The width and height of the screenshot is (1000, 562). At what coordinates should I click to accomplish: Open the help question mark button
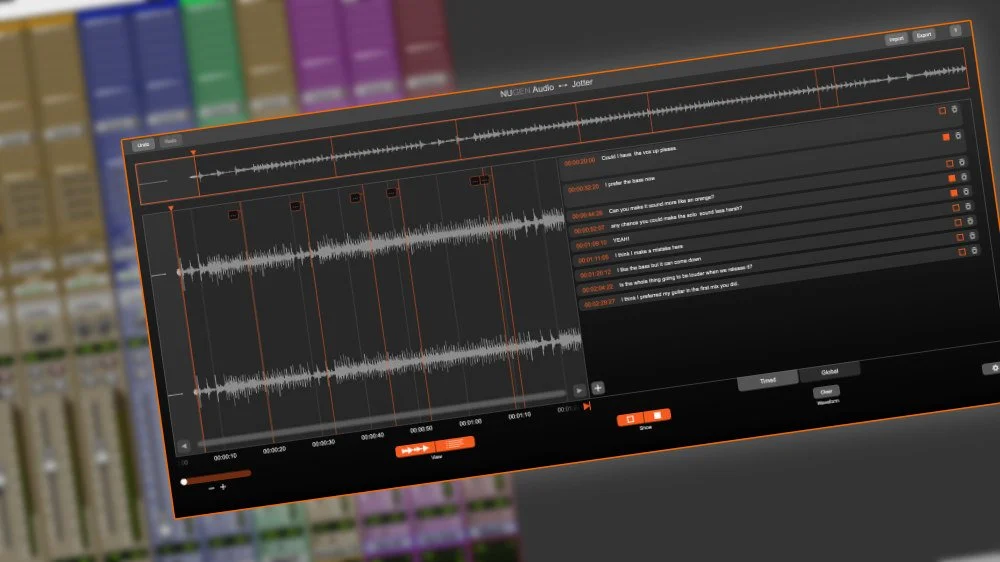tap(955, 31)
